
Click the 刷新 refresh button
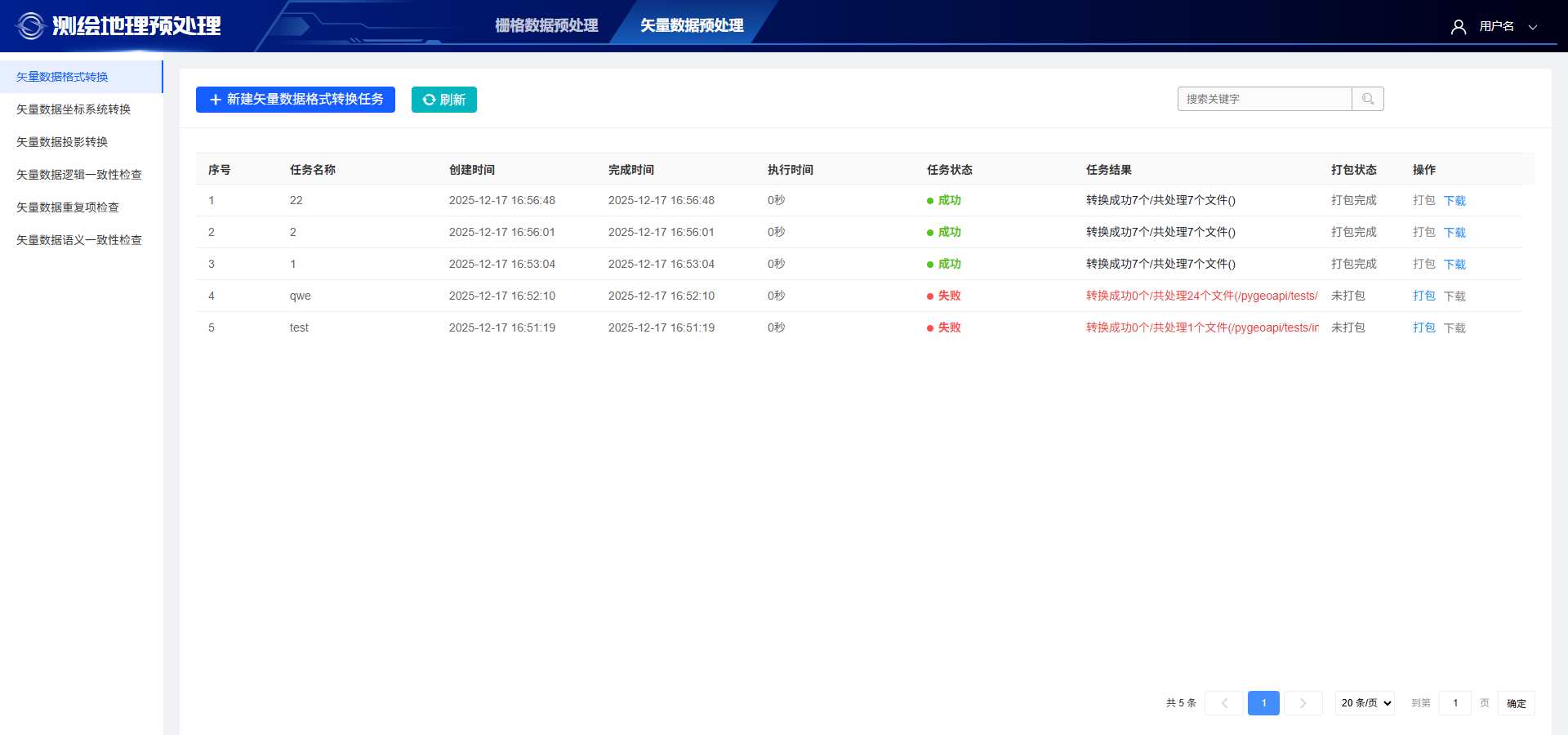443,100
